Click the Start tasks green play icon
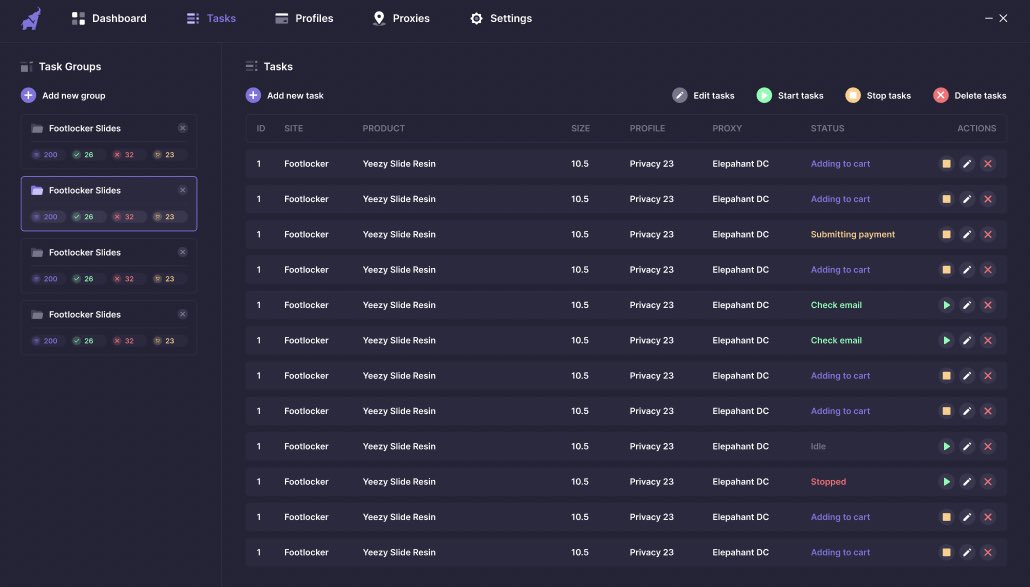This screenshot has width=1030, height=587. [766, 95]
